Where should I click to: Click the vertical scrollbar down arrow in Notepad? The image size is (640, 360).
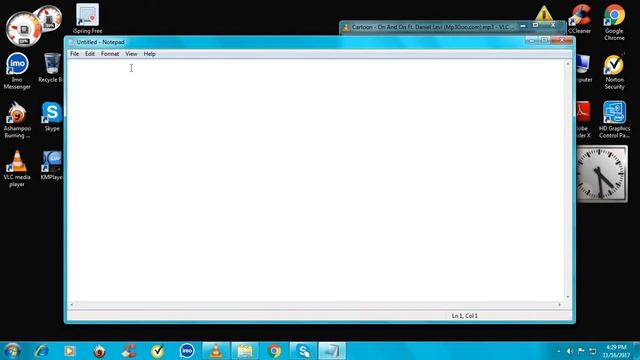coord(568,297)
